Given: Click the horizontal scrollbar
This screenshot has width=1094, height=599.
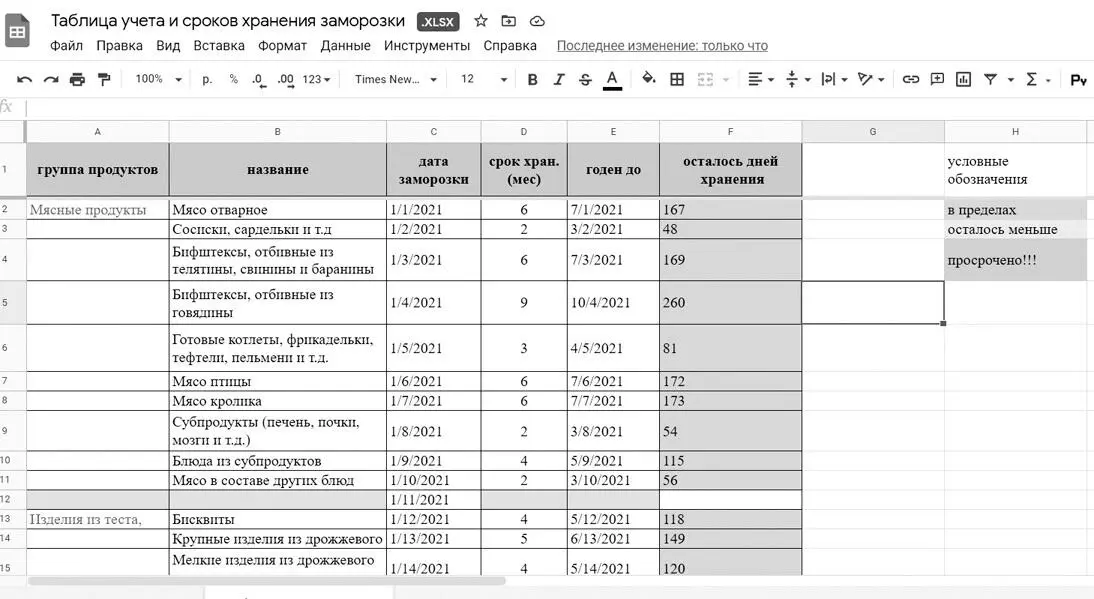Looking at the screenshot, I should click(267, 581).
